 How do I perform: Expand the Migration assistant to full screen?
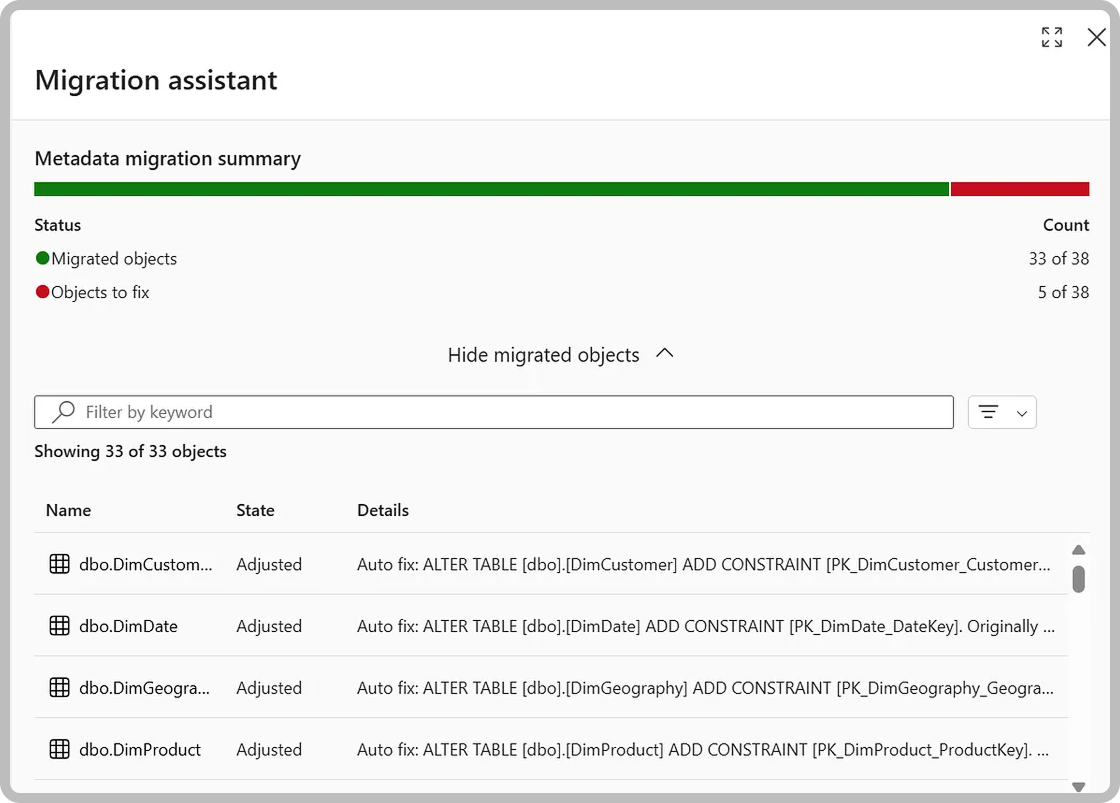pos(1051,37)
